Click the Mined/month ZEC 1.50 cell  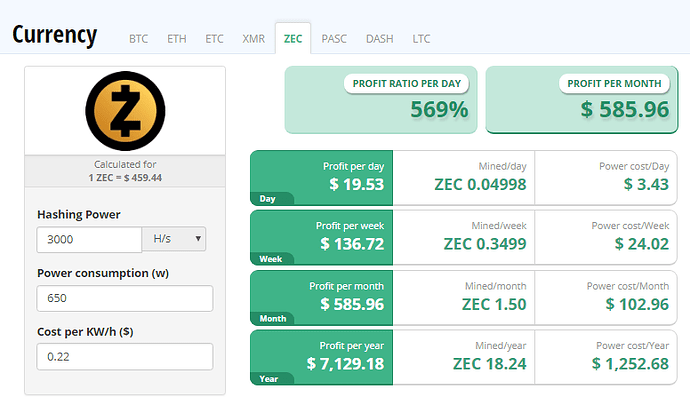coord(464,298)
